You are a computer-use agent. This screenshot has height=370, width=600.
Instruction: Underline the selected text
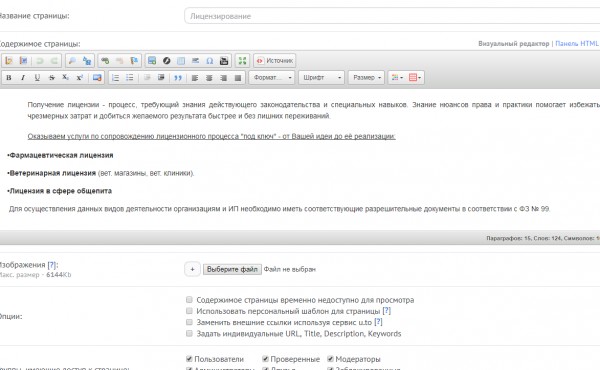point(37,78)
